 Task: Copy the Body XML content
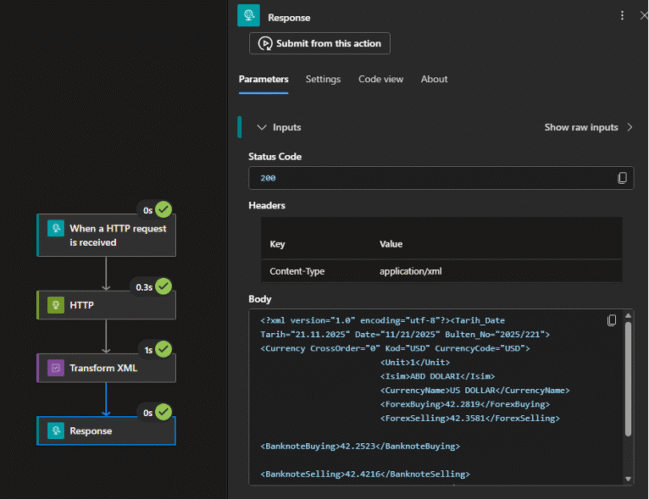pos(612,320)
